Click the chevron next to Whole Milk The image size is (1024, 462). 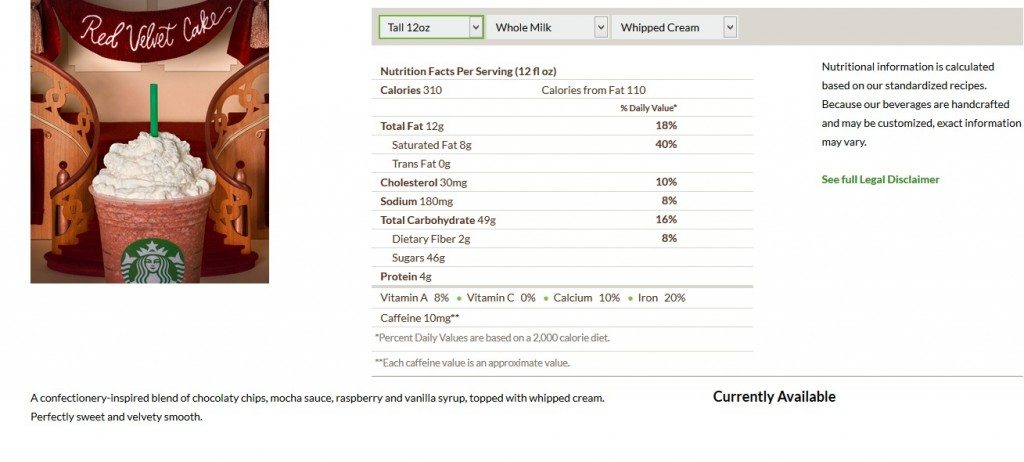(601, 27)
